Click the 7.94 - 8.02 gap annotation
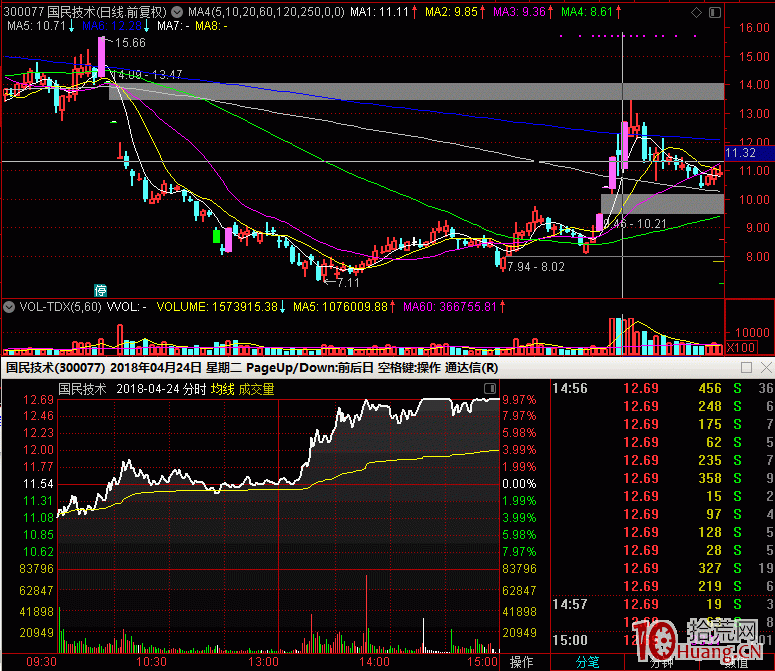 tap(536, 267)
